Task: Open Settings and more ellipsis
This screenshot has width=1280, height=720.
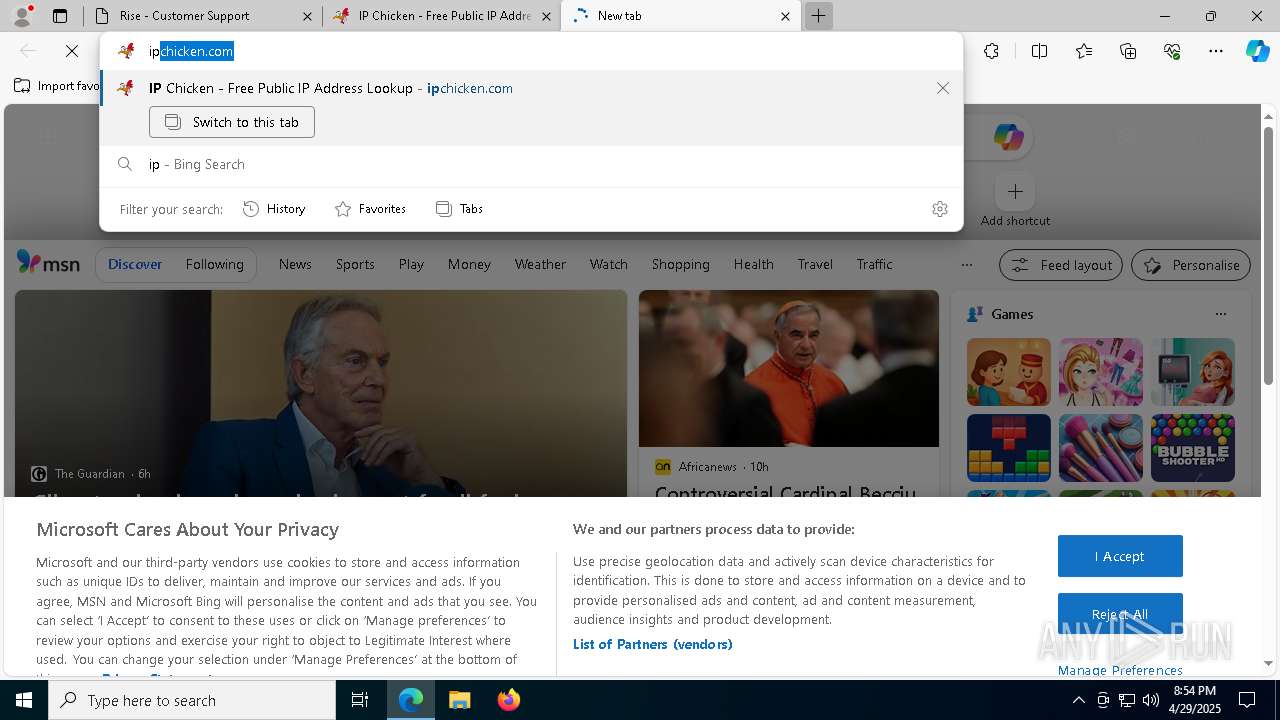Action: point(1216,51)
